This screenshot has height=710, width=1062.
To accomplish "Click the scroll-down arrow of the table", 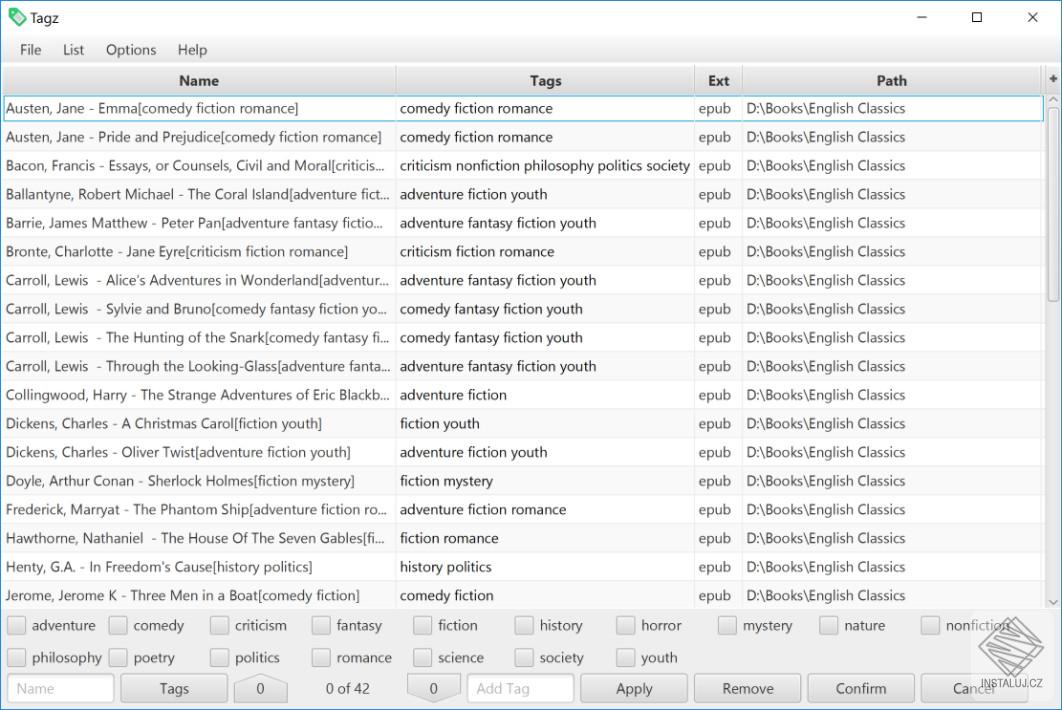I will pos(1052,602).
